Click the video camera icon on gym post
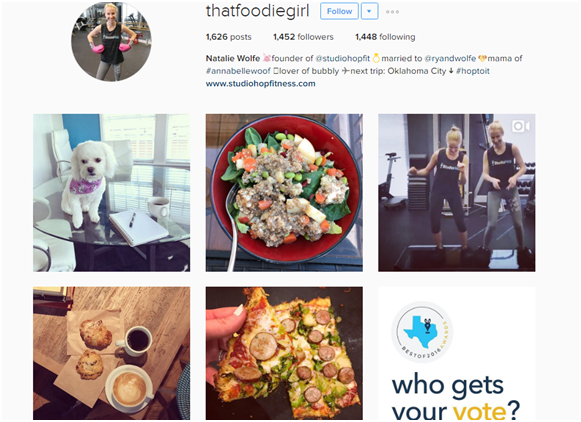581x422 pixels. (520, 126)
